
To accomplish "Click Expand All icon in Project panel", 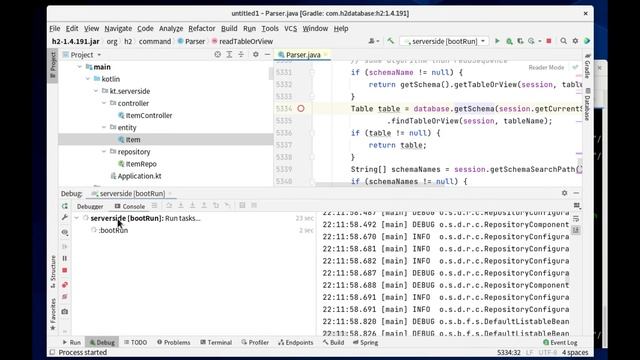I will [229, 54].
